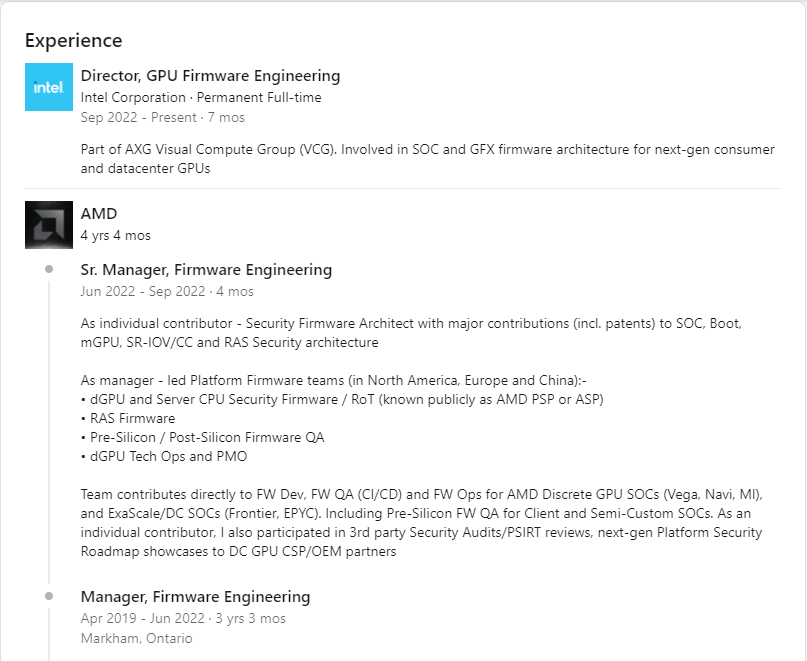Open the Director, GPU Firmware Engineering title
This screenshot has height=661, width=807.
(x=210, y=76)
